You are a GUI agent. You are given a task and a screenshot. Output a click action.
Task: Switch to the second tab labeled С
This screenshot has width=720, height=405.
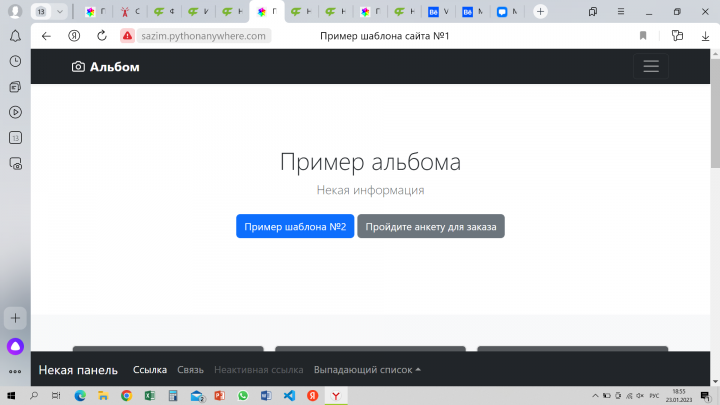[x=130, y=12]
